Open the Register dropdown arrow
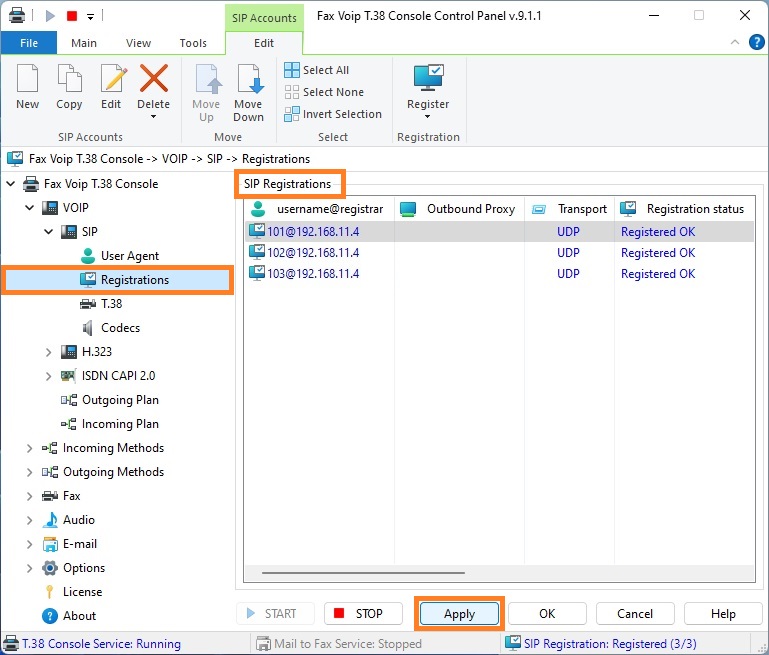Viewport: 769px width, 655px height. [x=428, y=117]
